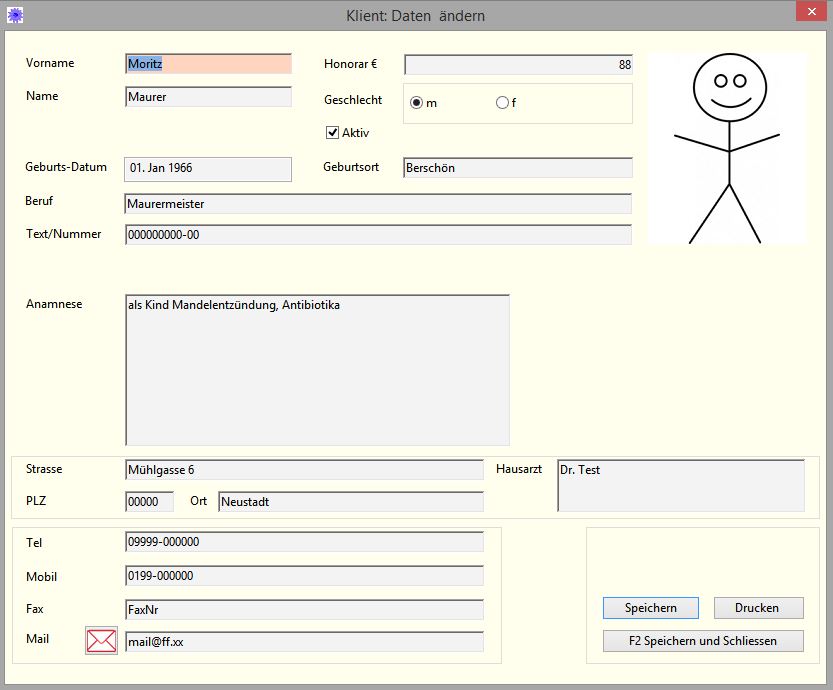The width and height of the screenshot is (833, 690).
Task: Click the Hausarzt text box
Action: (680, 486)
